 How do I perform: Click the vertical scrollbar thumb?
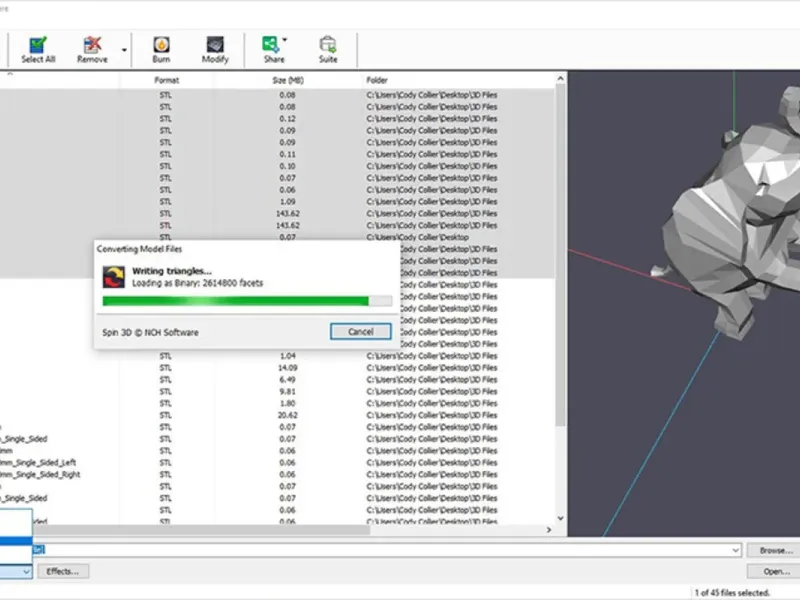(x=560, y=255)
